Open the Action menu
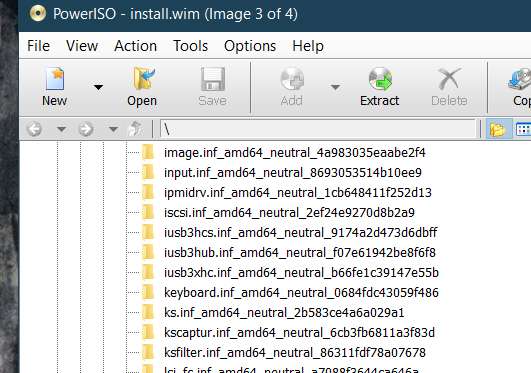Viewport: 531px width, 373px height. [x=135, y=46]
